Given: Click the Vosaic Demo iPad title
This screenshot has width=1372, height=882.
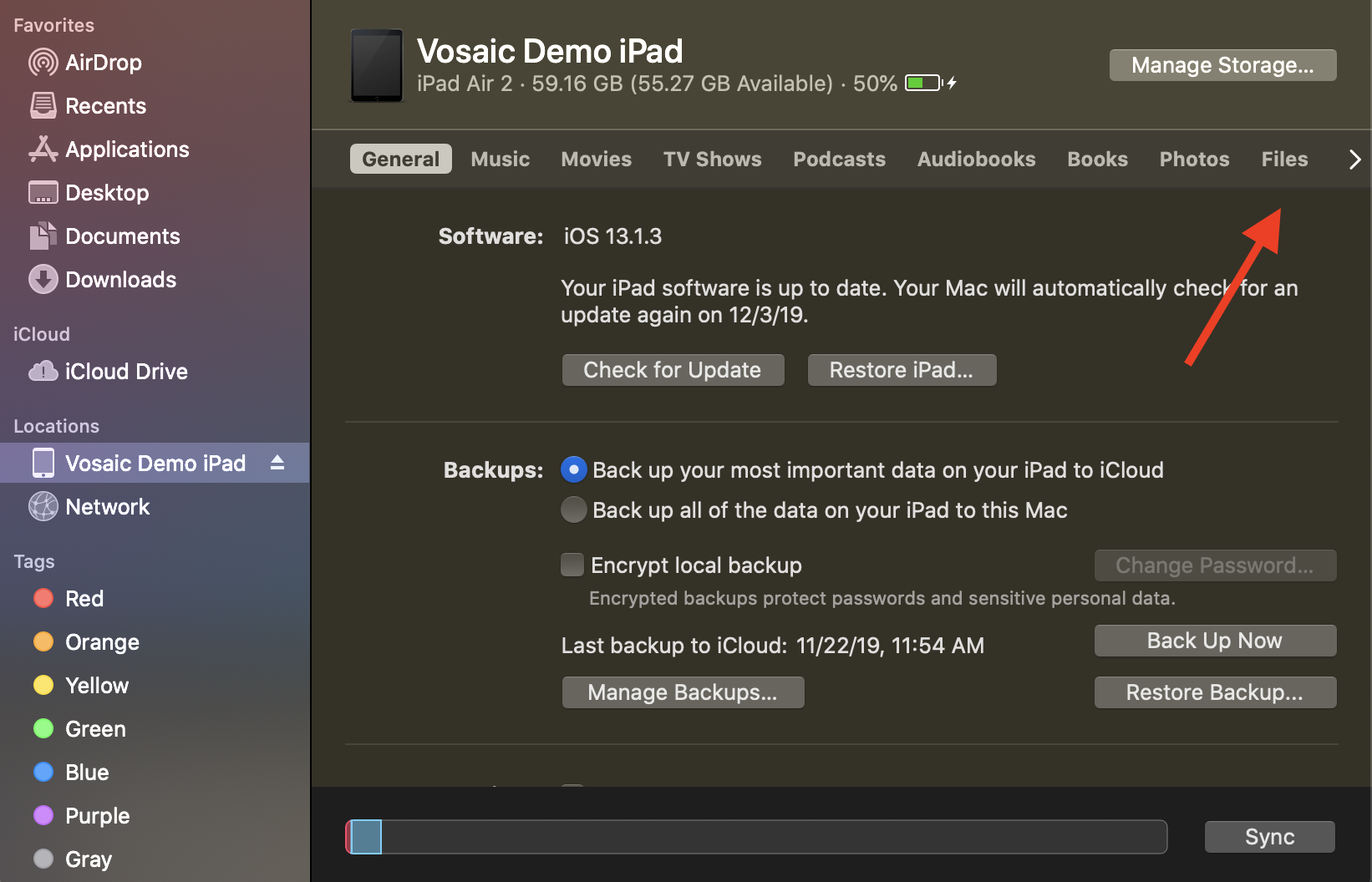Looking at the screenshot, I should tap(550, 51).
